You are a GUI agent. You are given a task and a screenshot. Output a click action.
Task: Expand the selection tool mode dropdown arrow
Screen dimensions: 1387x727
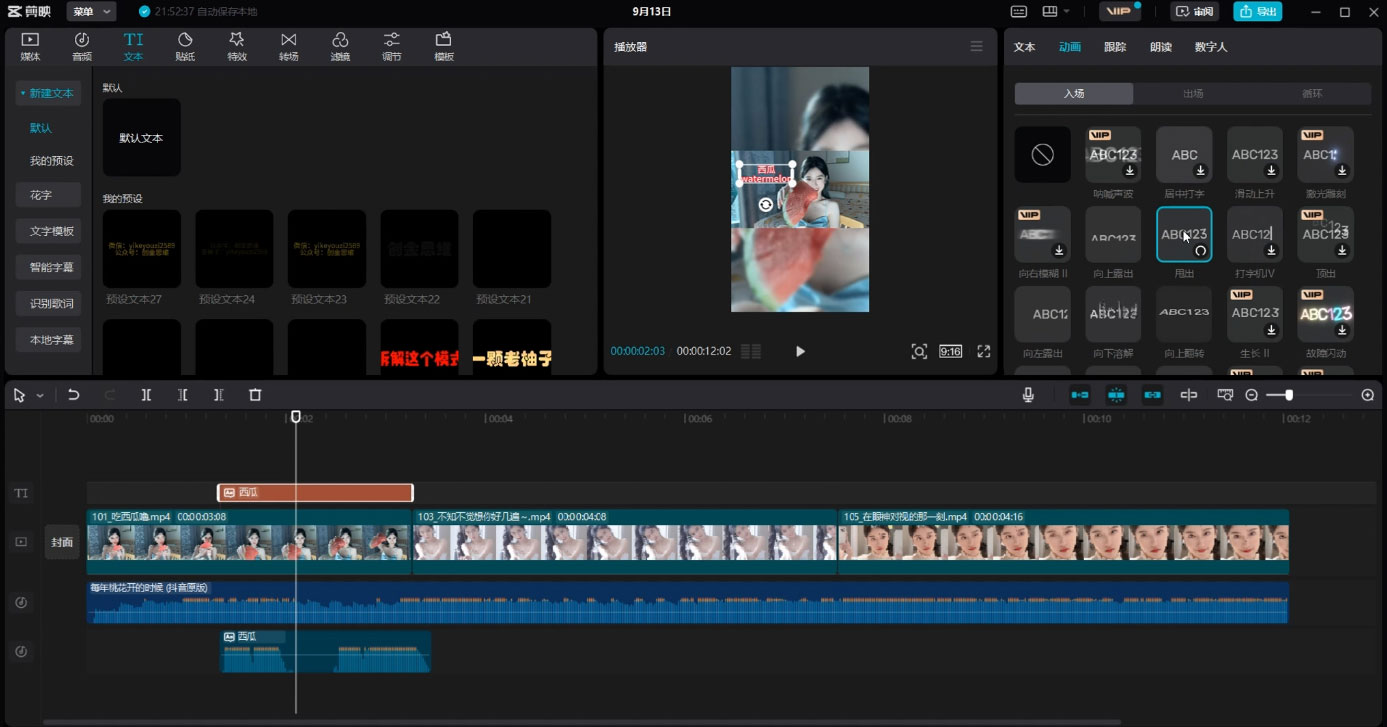pyautogui.click(x=40, y=396)
